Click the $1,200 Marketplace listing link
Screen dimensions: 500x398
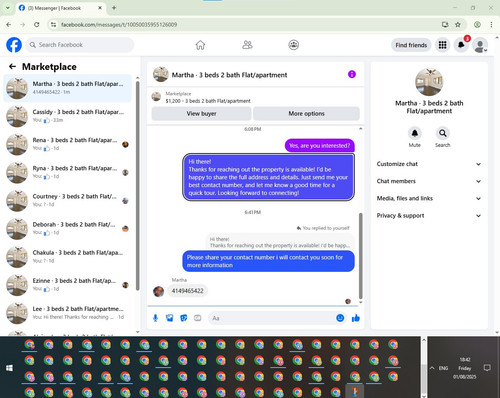click(208, 101)
